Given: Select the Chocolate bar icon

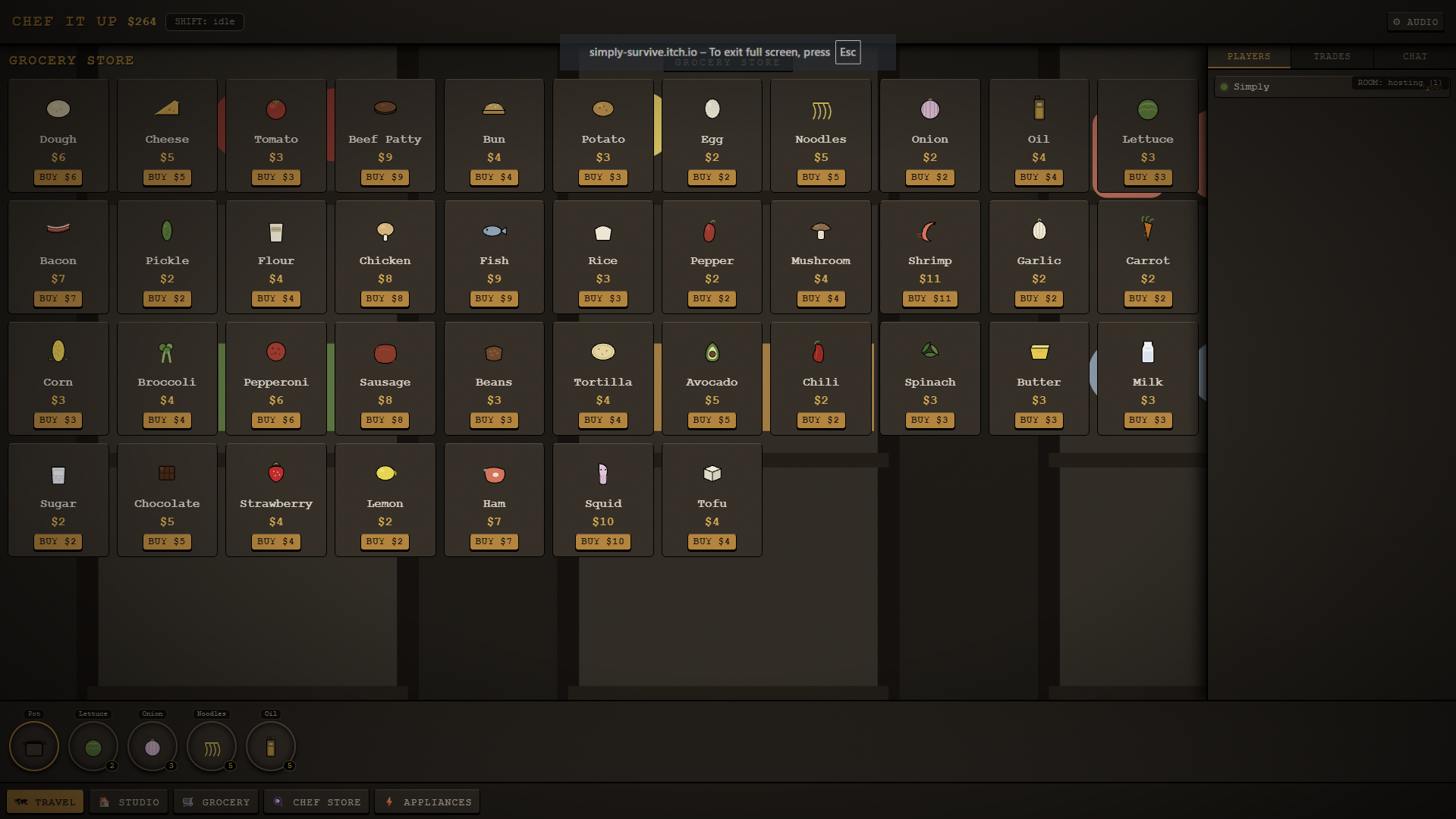Looking at the screenshot, I should [x=167, y=473].
